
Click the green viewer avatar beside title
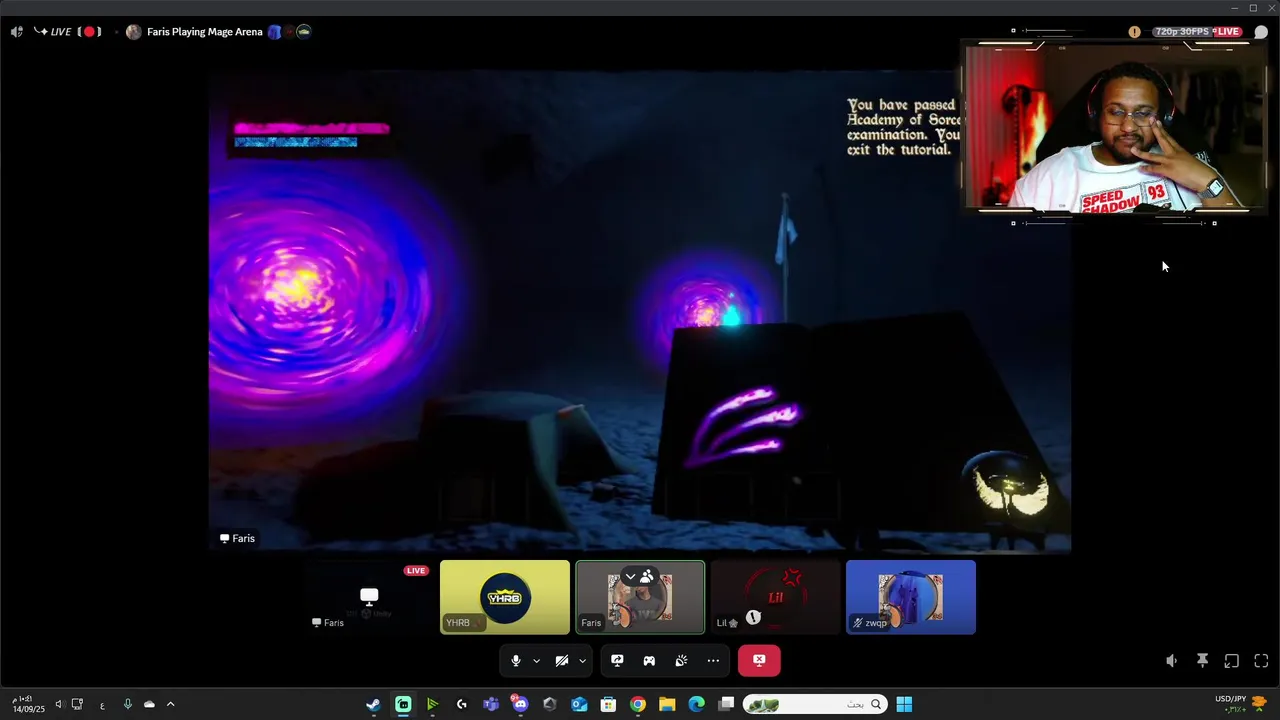coord(303,32)
